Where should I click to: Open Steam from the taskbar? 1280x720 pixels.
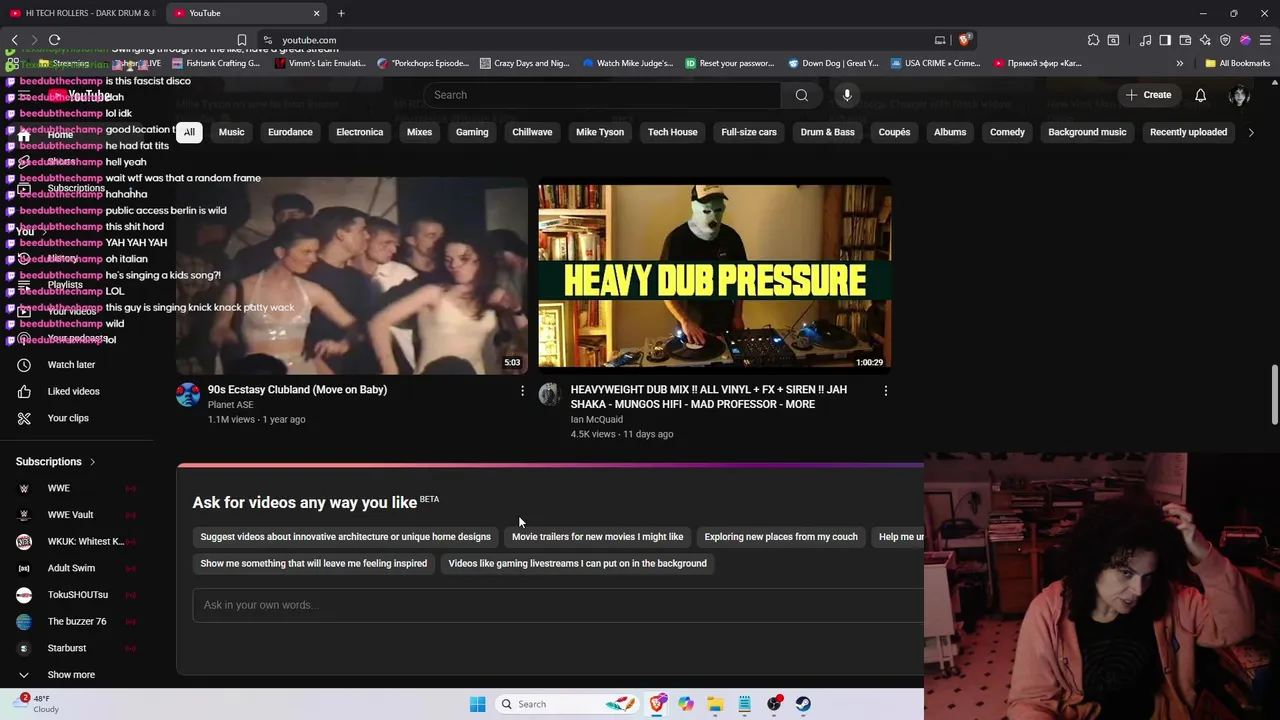point(803,704)
